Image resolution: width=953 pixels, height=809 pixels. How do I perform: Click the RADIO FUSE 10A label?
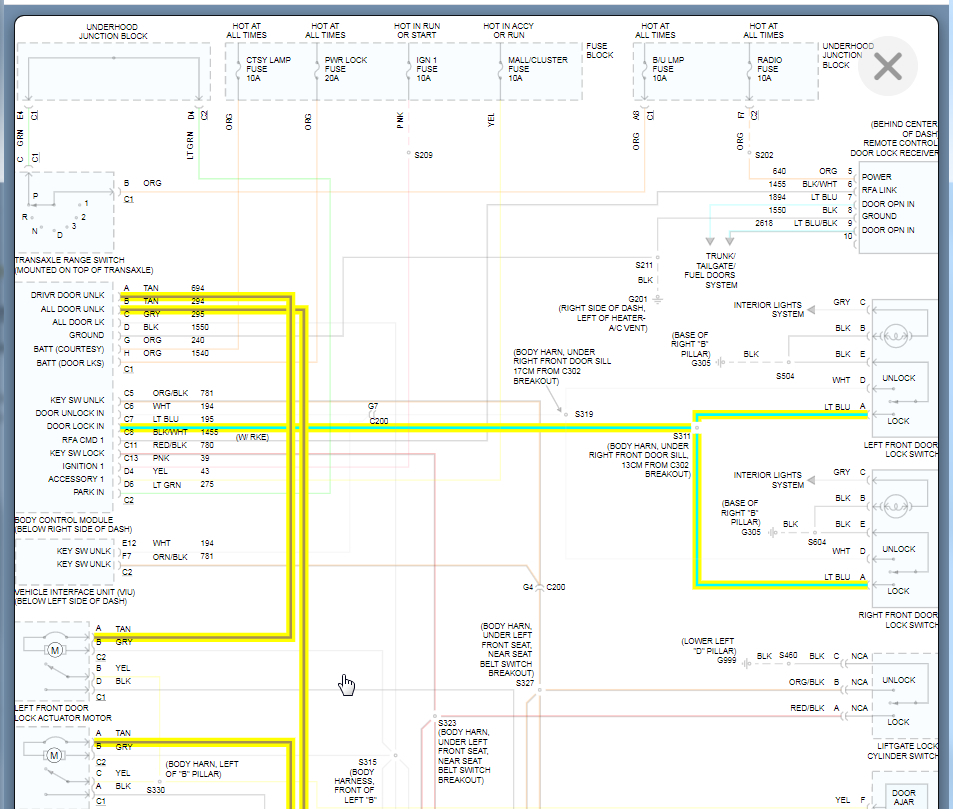pos(769,69)
